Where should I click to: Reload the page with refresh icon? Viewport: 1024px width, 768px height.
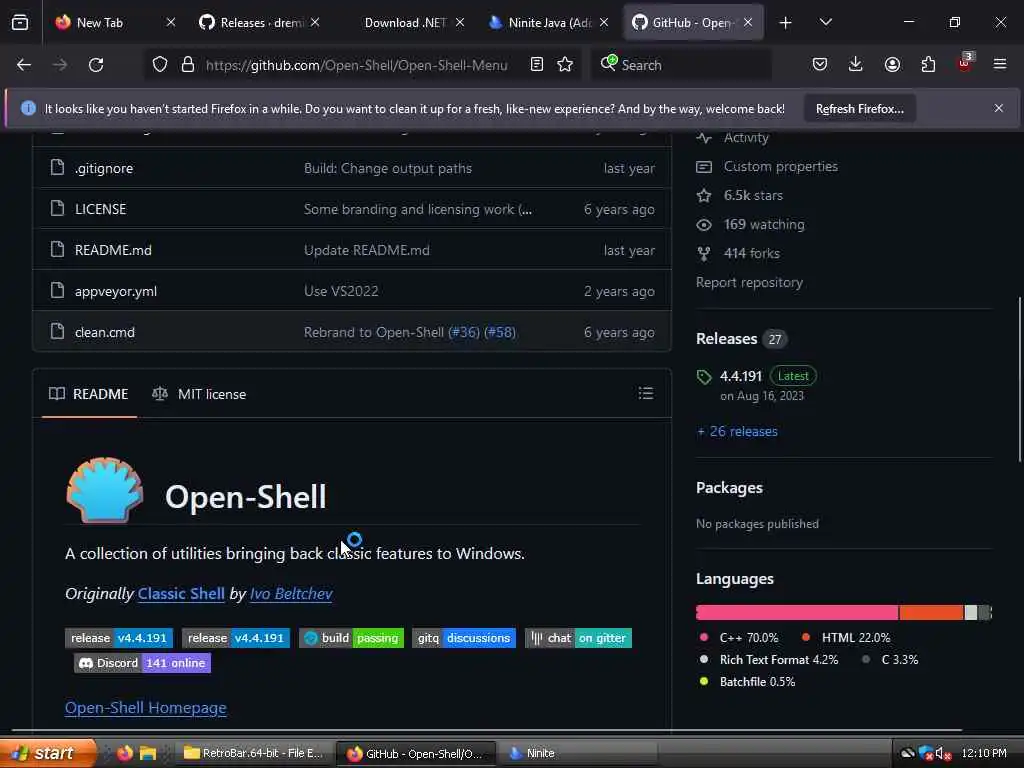(96, 65)
